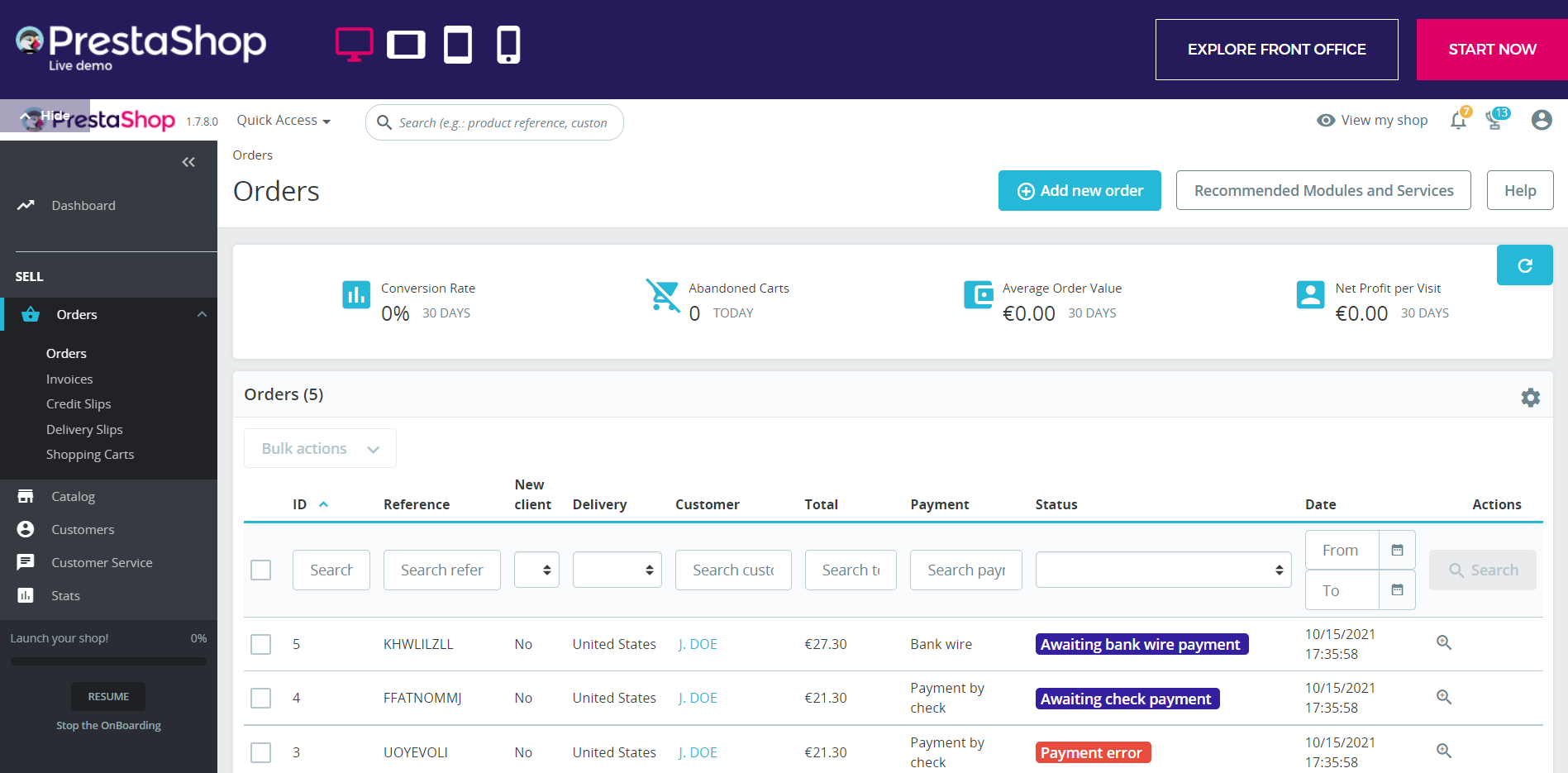Collapse the sidebar menu with double chevron
Screen dimensions: 1568x773
tap(188, 162)
